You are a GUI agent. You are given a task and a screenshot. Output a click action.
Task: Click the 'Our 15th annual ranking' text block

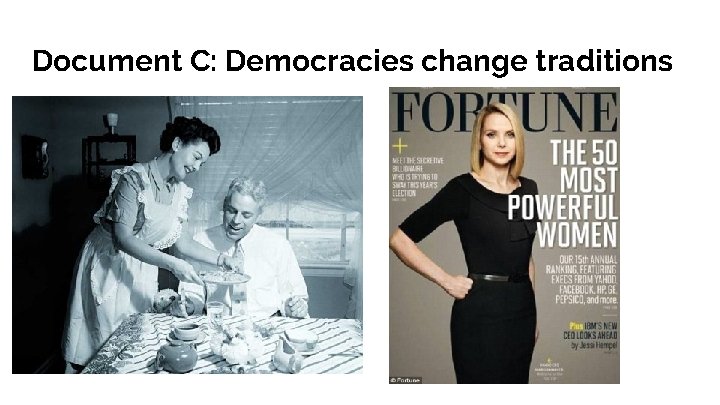(582, 280)
